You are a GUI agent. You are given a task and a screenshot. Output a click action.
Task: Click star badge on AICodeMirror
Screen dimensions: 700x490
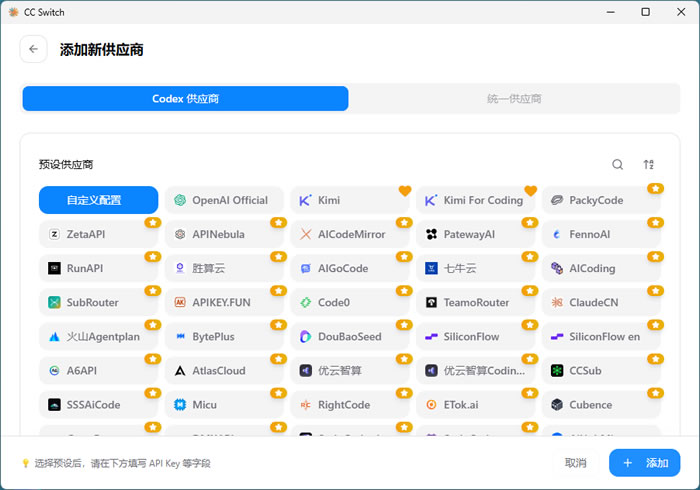[404, 222]
